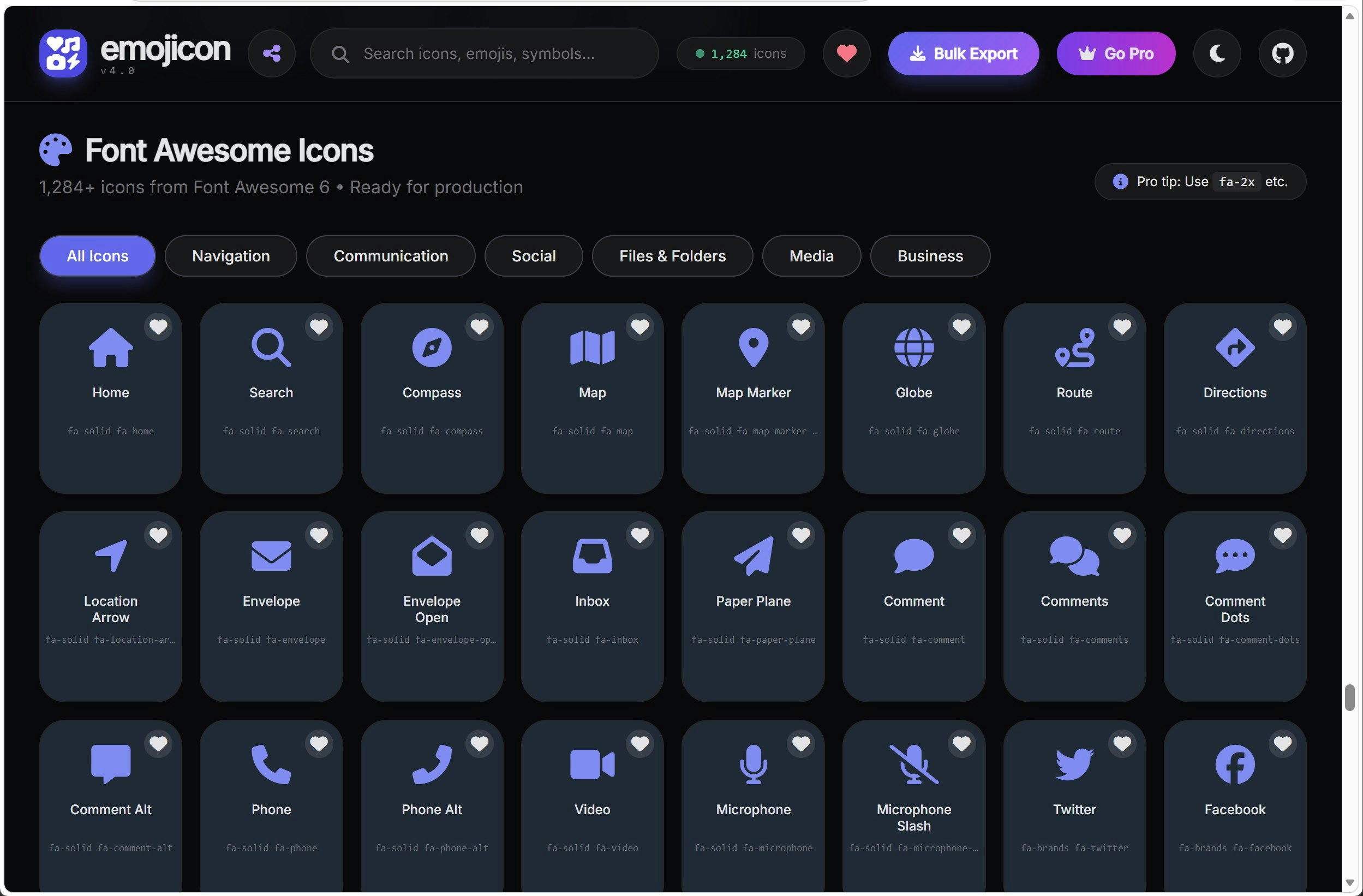Image resolution: width=1363 pixels, height=896 pixels.
Task: Choose the Facebook icon card
Action: [x=1235, y=805]
